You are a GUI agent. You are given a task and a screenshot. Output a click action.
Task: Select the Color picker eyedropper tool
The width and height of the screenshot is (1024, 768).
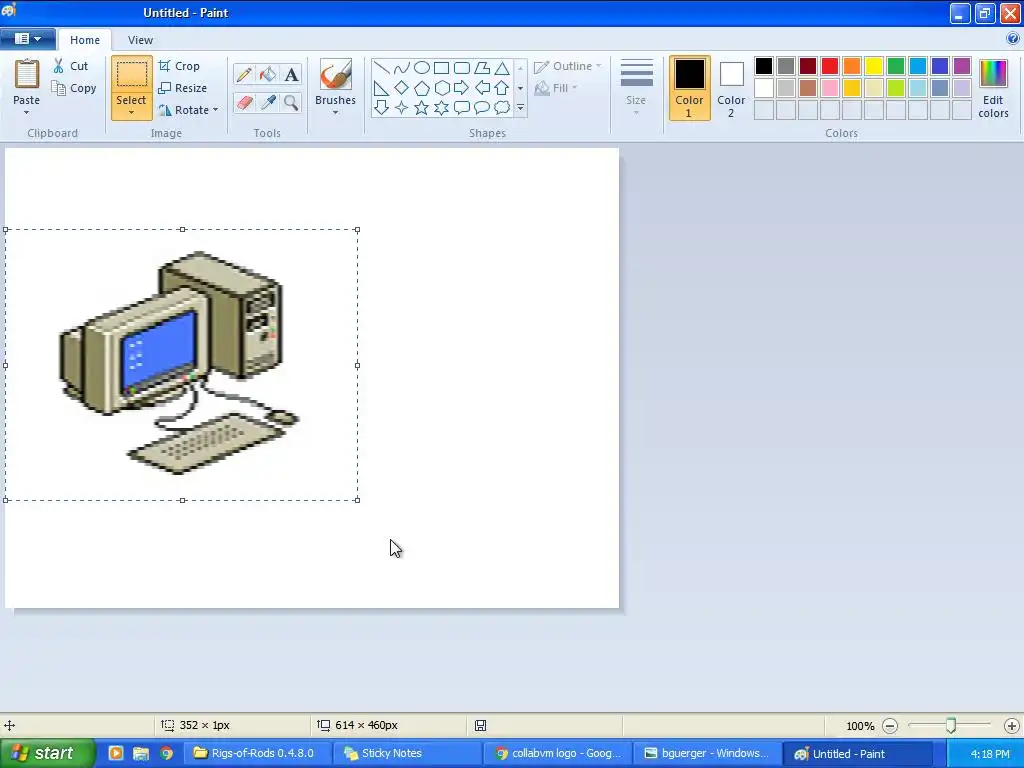[x=268, y=103]
